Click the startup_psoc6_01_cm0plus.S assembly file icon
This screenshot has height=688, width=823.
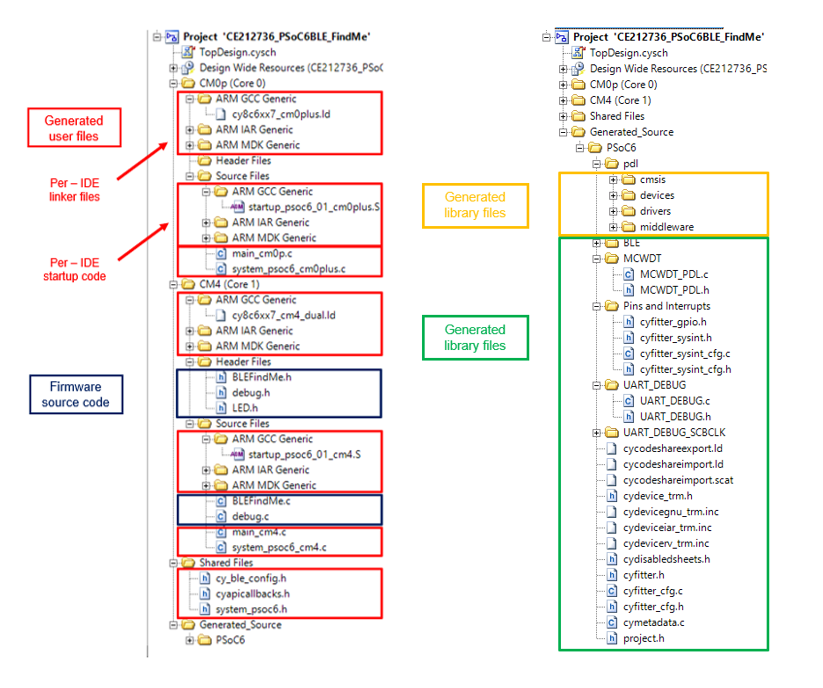[237, 207]
